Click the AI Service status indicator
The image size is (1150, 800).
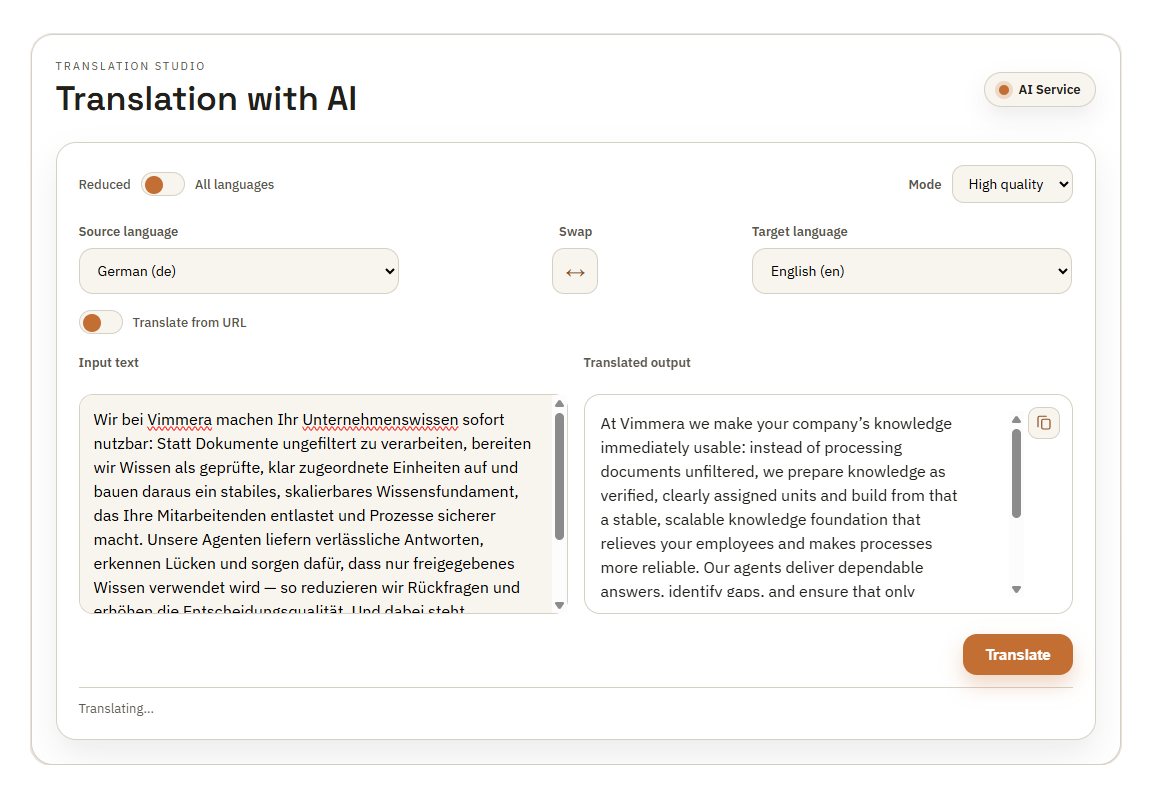point(1040,90)
